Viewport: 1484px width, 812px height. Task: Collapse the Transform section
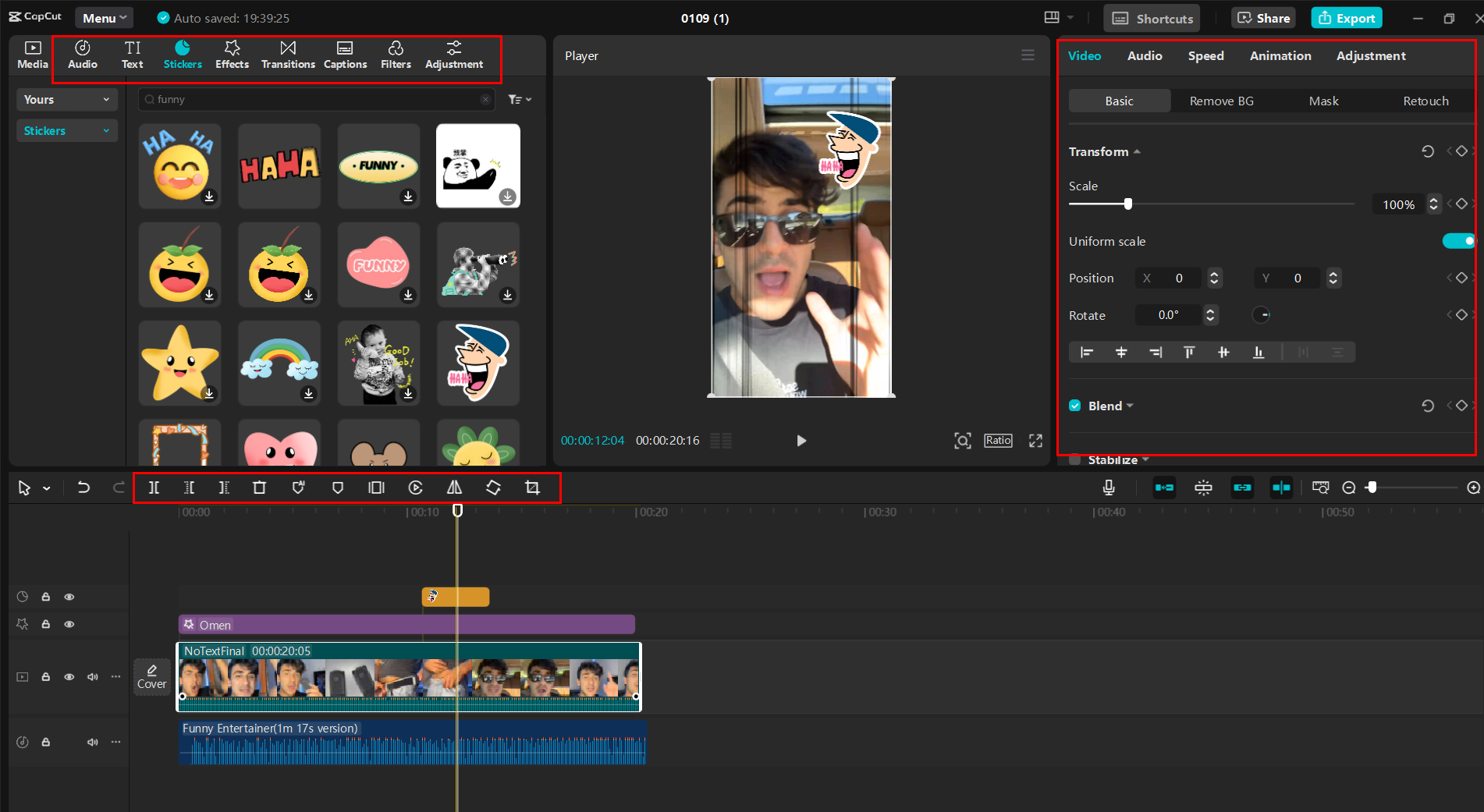coord(1138,151)
